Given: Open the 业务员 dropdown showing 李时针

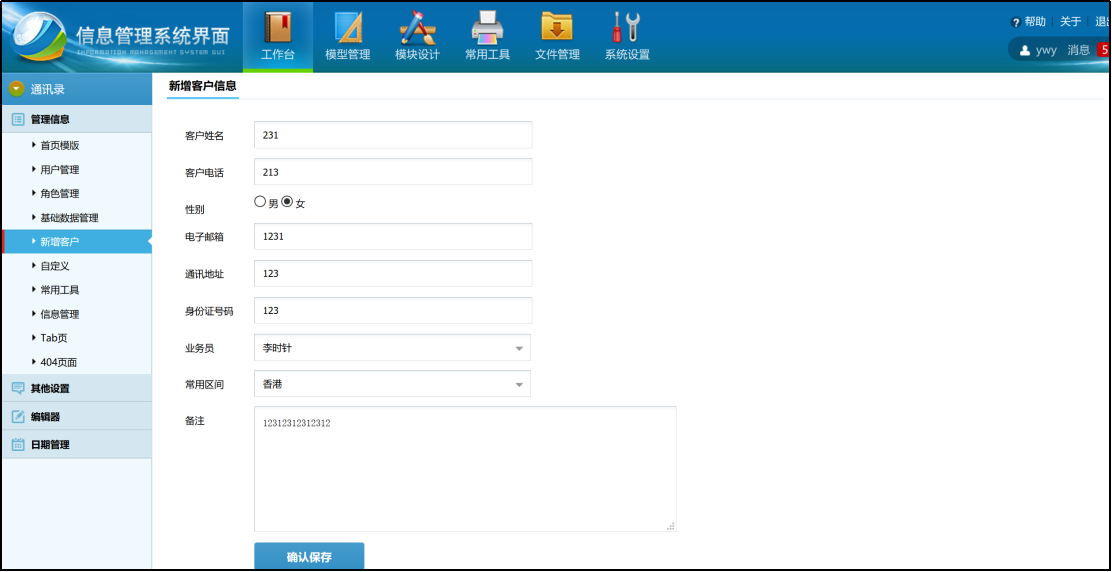Looking at the screenshot, I should click(392, 348).
